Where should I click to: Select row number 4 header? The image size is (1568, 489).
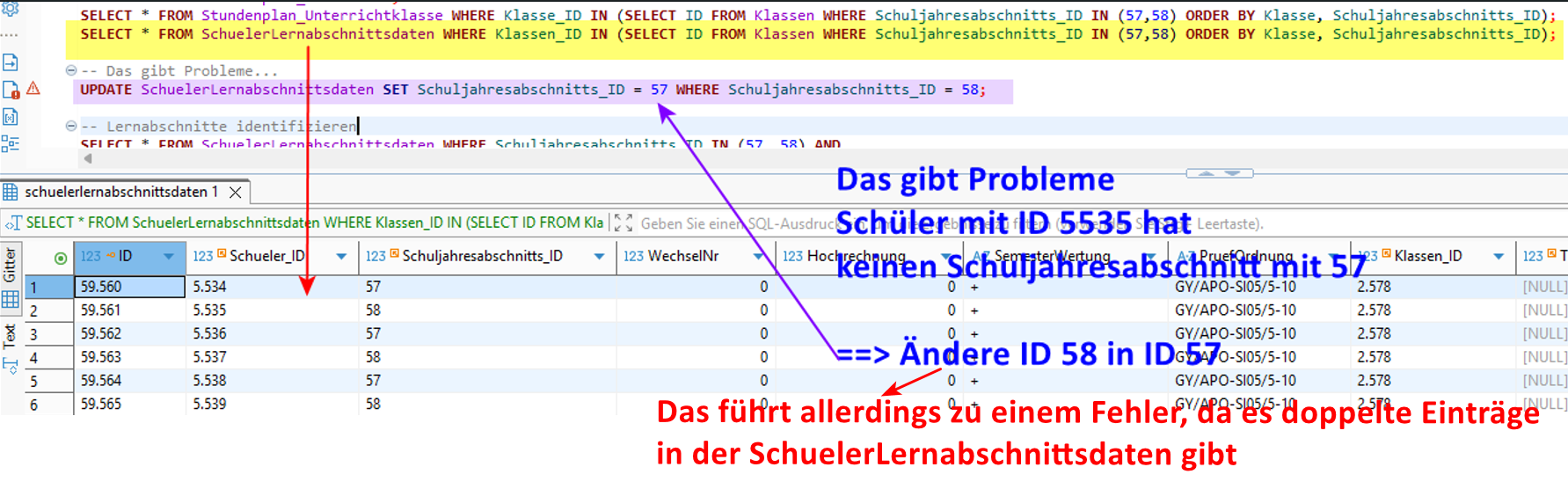coord(49,358)
